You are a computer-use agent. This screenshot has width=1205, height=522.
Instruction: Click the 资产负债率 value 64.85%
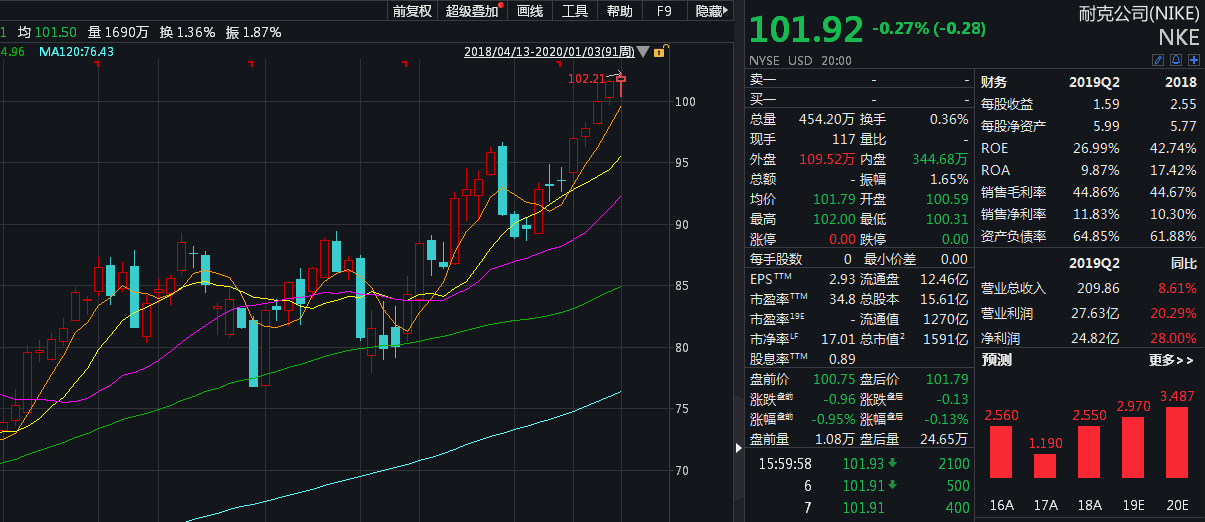tap(1094, 236)
